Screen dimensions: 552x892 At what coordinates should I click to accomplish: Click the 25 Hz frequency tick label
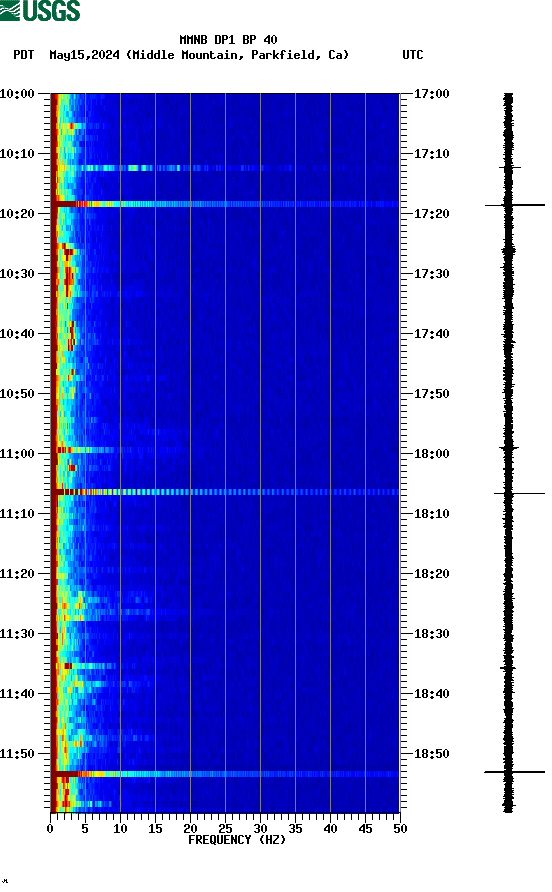tap(225, 829)
